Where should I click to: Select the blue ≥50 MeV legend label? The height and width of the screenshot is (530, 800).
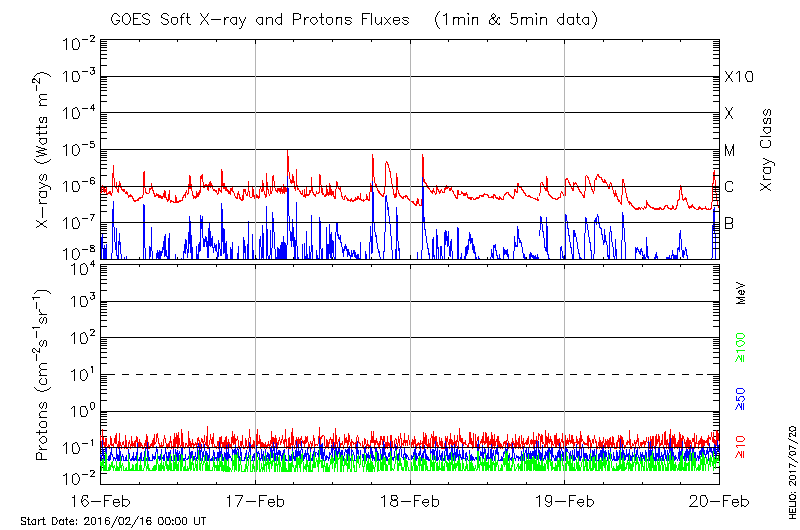click(x=741, y=398)
